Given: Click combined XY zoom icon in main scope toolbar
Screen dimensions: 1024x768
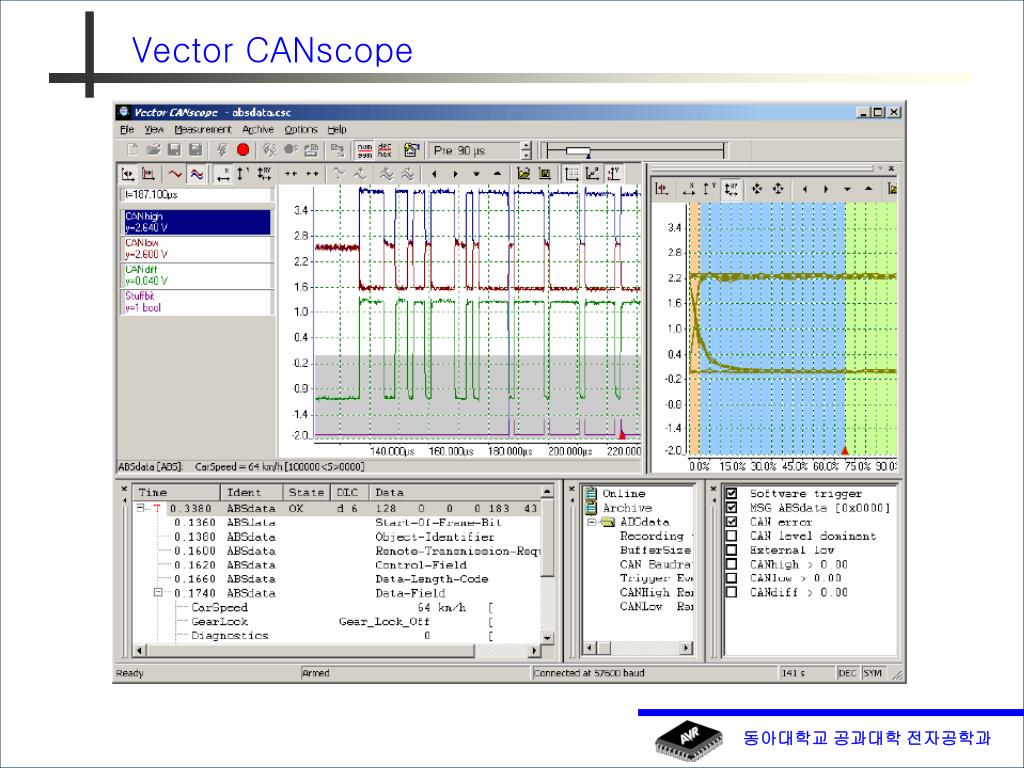Looking at the screenshot, I should [x=264, y=174].
